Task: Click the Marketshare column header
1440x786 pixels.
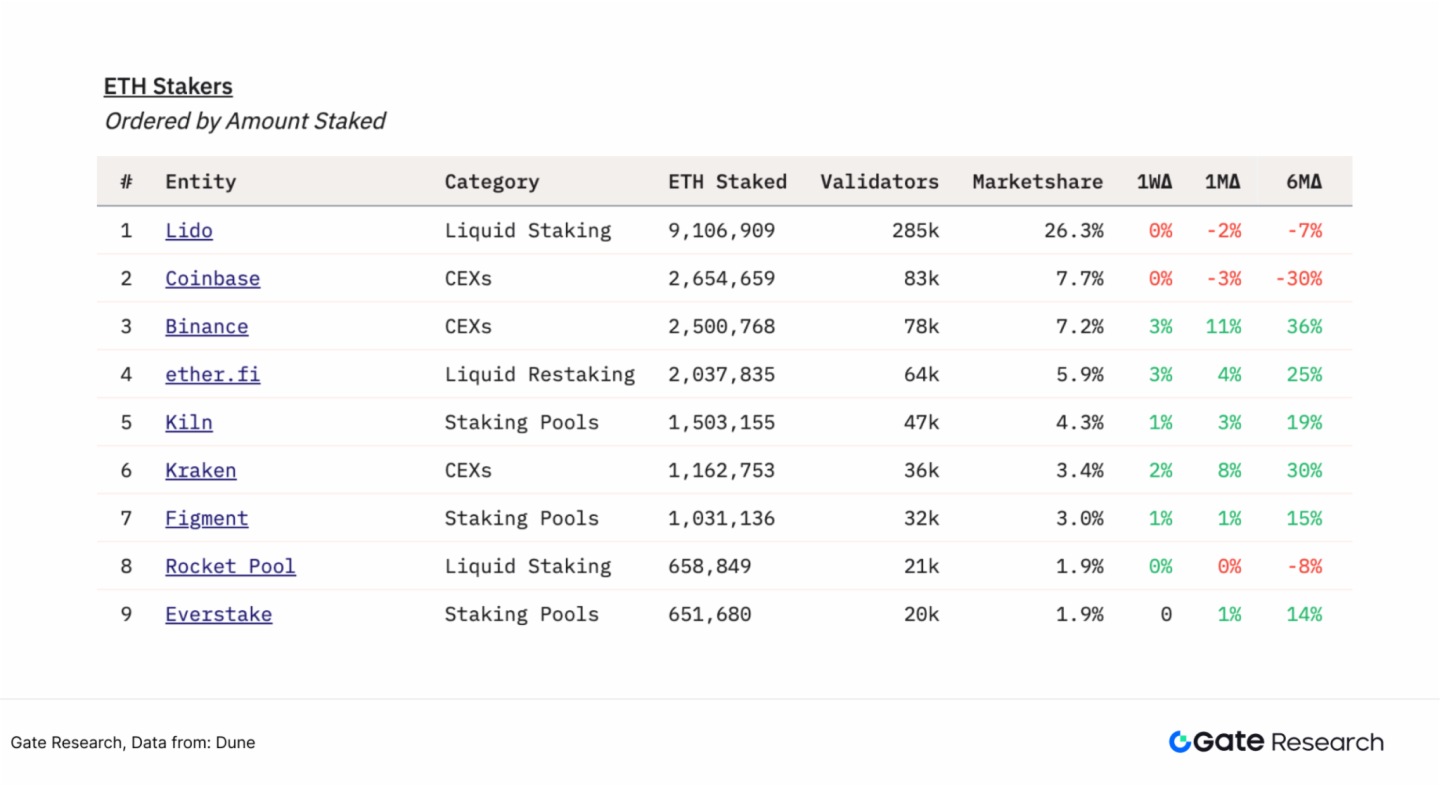Action: pos(1037,182)
